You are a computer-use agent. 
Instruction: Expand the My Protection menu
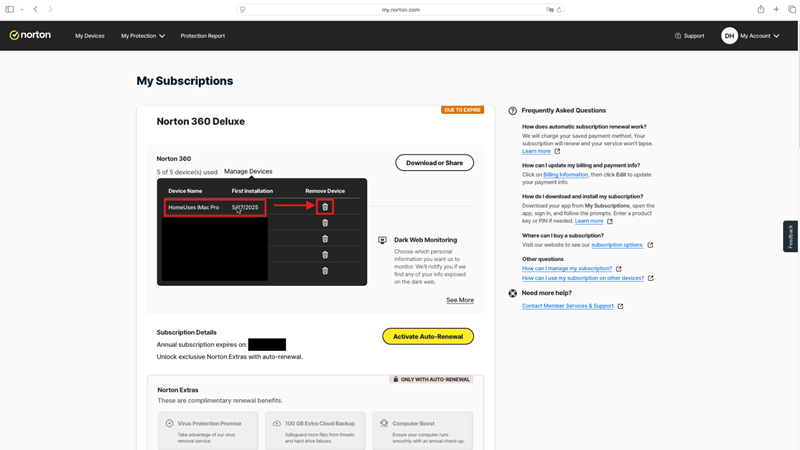coord(143,36)
